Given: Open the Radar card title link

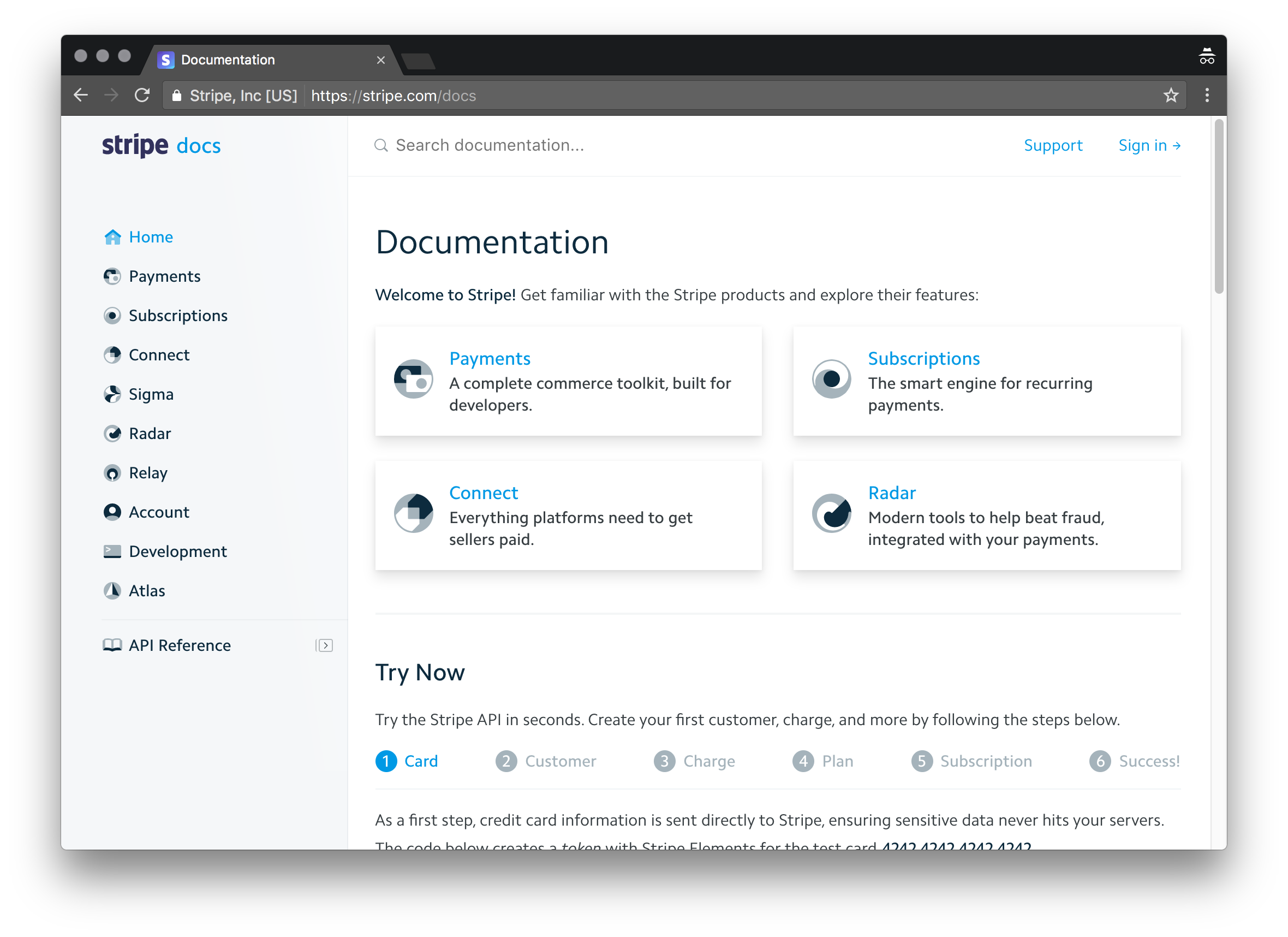Looking at the screenshot, I should [892, 493].
